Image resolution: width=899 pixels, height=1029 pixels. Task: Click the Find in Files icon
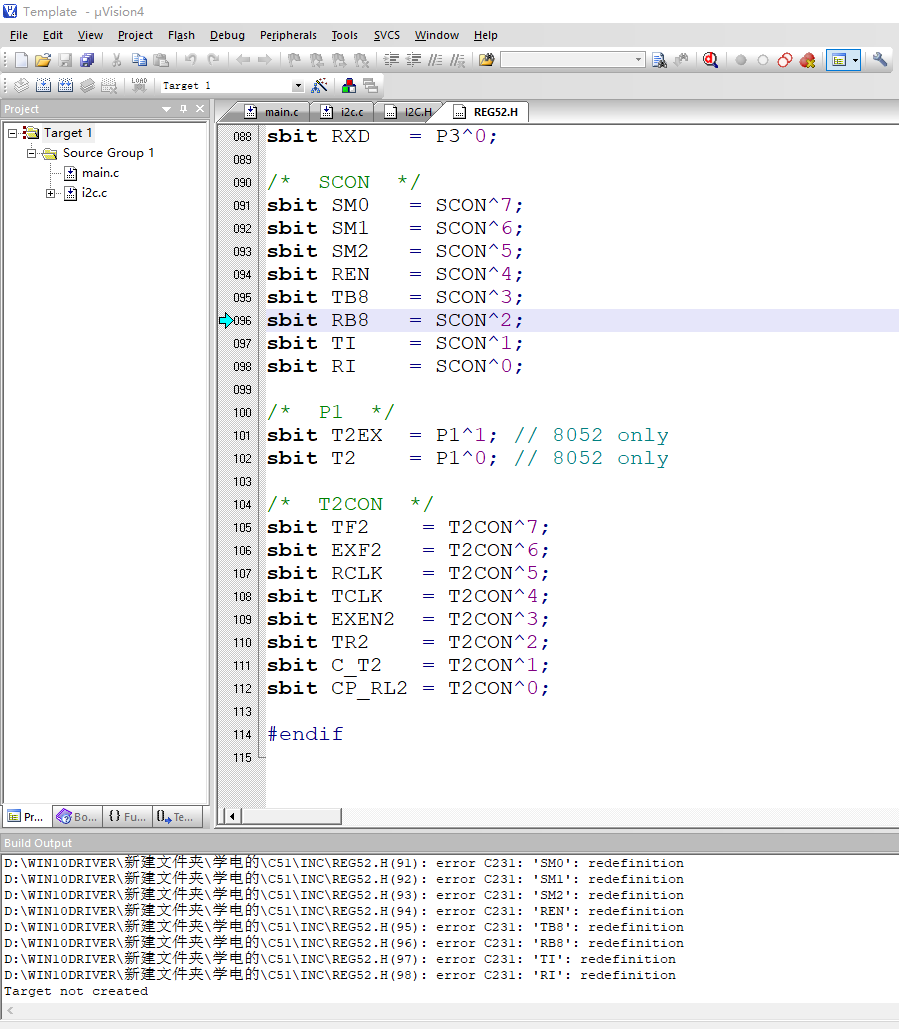coord(486,60)
